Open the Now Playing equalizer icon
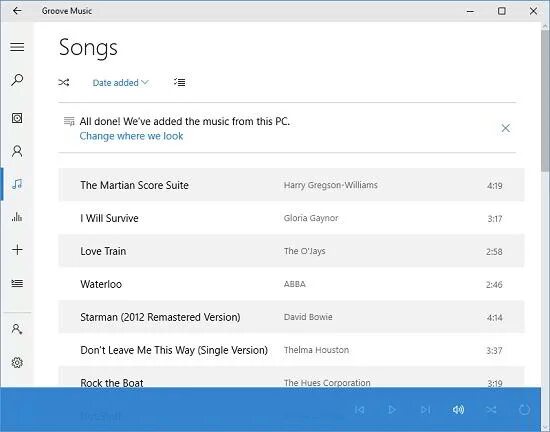Image resolution: width=550 pixels, height=432 pixels. pyautogui.click(x=17, y=216)
